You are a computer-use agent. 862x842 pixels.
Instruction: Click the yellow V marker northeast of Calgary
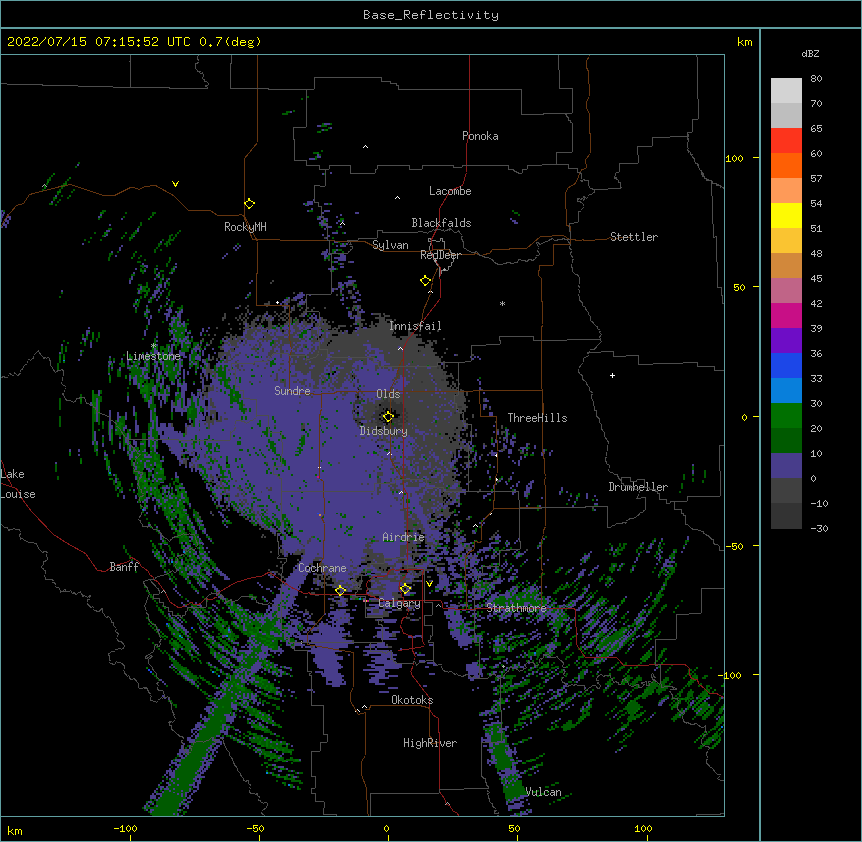[429, 584]
